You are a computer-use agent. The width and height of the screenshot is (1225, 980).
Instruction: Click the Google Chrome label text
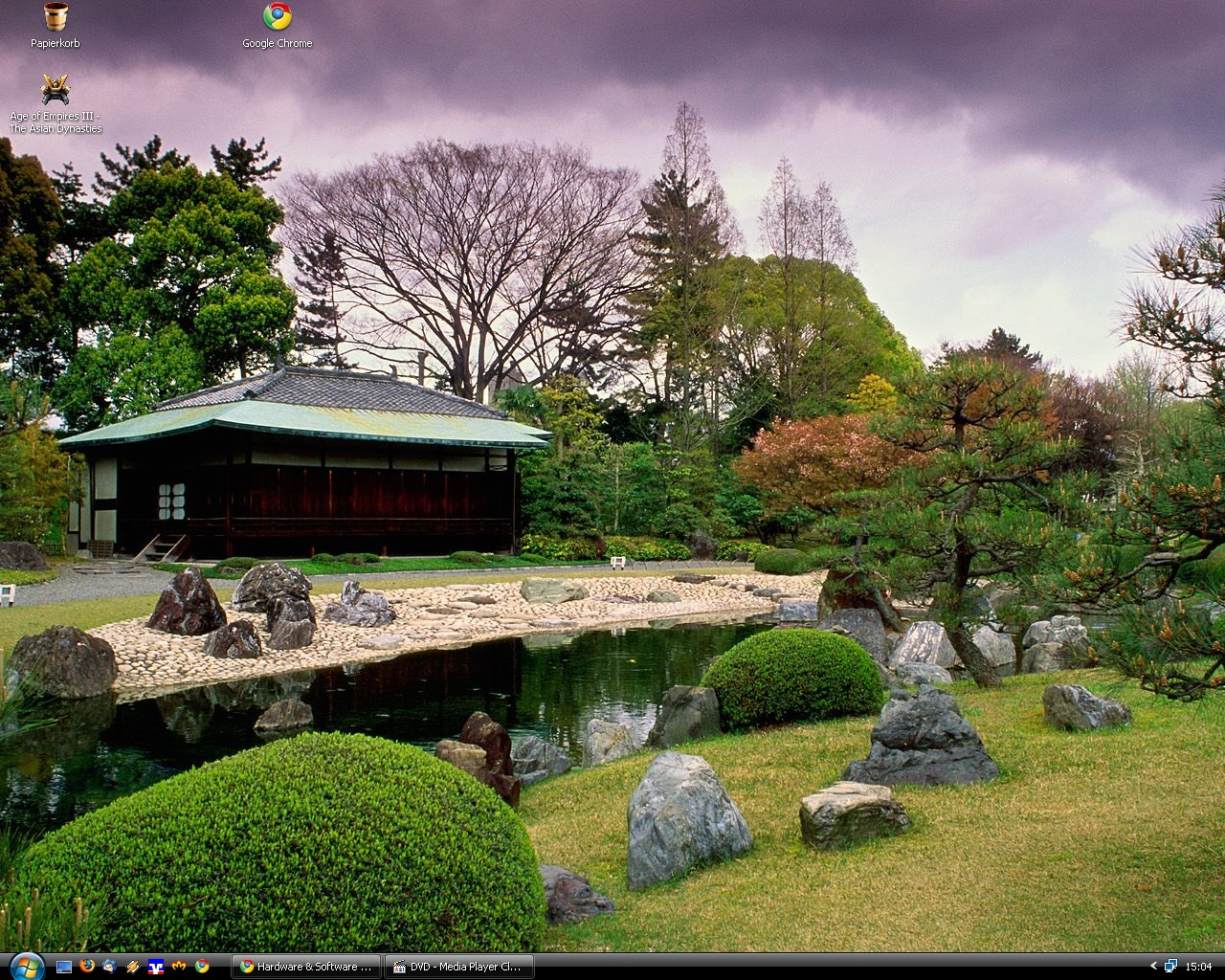coord(277,43)
